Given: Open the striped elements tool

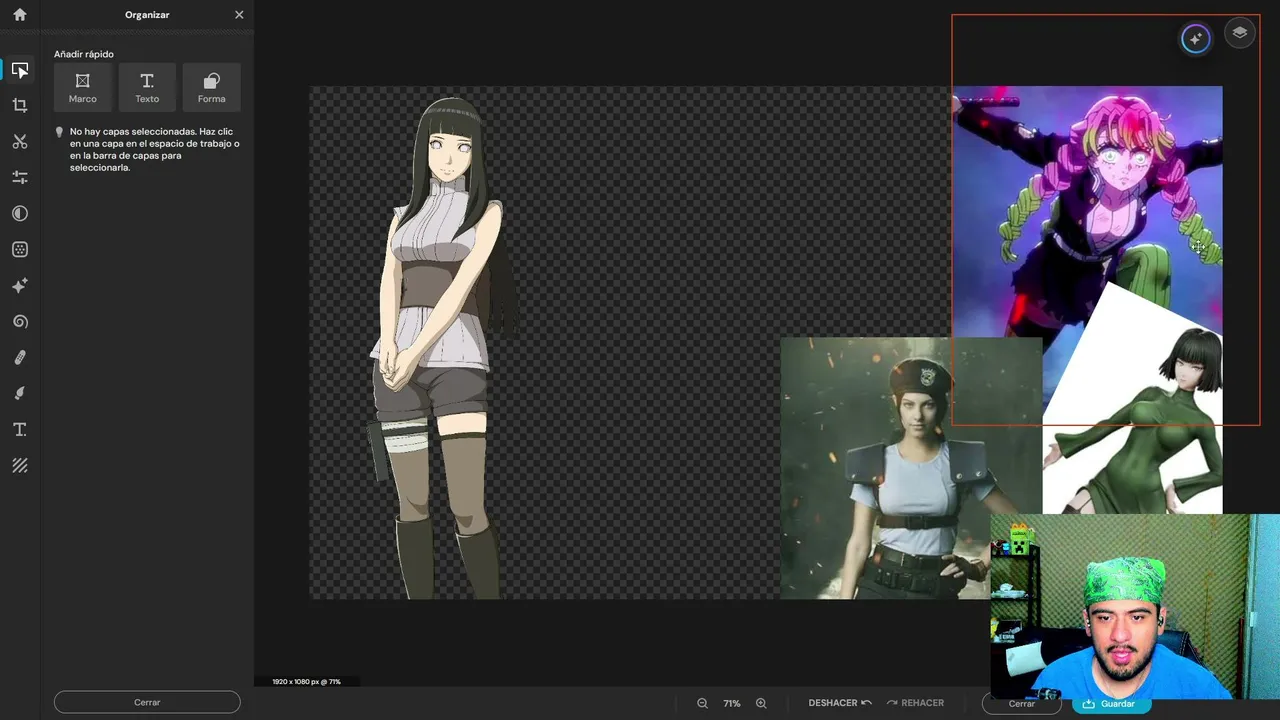Looking at the screenshot, I should click(20, 465).
